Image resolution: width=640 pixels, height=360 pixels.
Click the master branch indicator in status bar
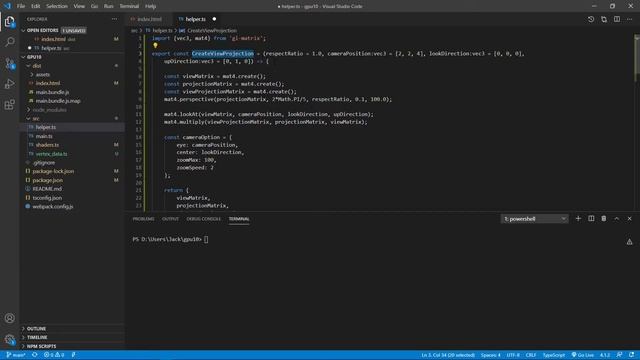click(16, 355)
